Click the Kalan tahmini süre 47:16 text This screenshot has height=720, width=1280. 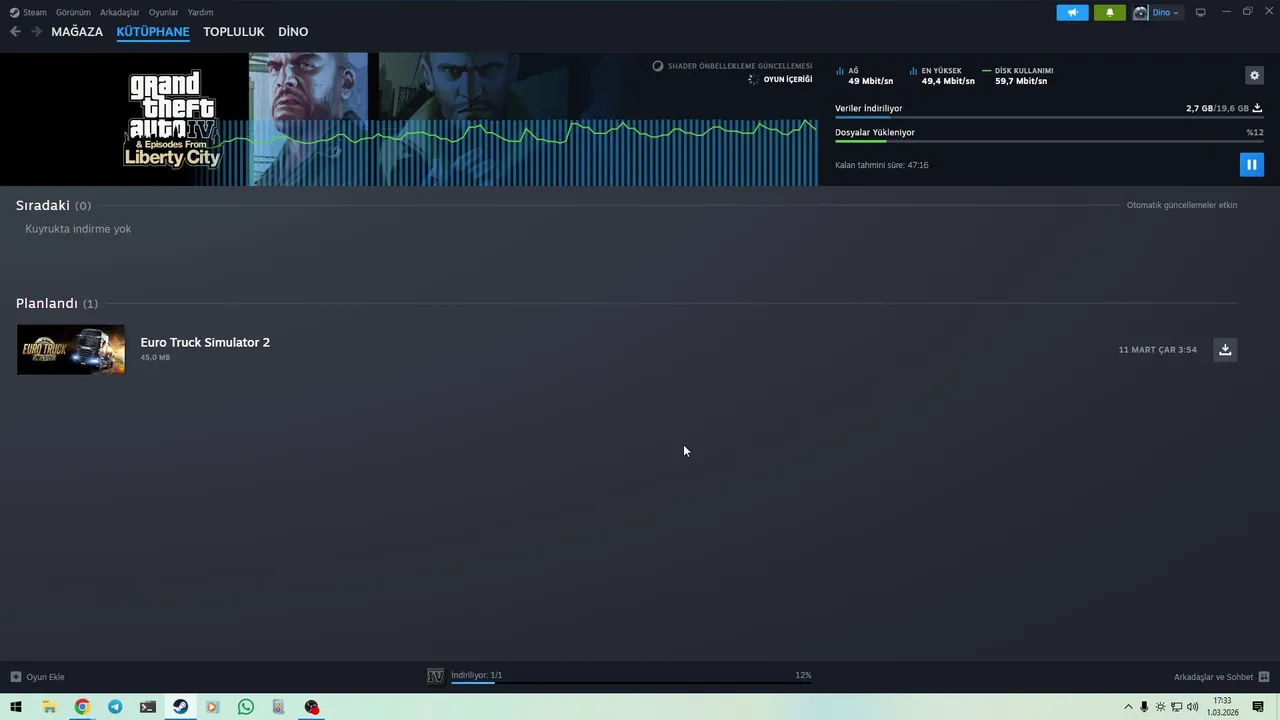coord(882,165)
